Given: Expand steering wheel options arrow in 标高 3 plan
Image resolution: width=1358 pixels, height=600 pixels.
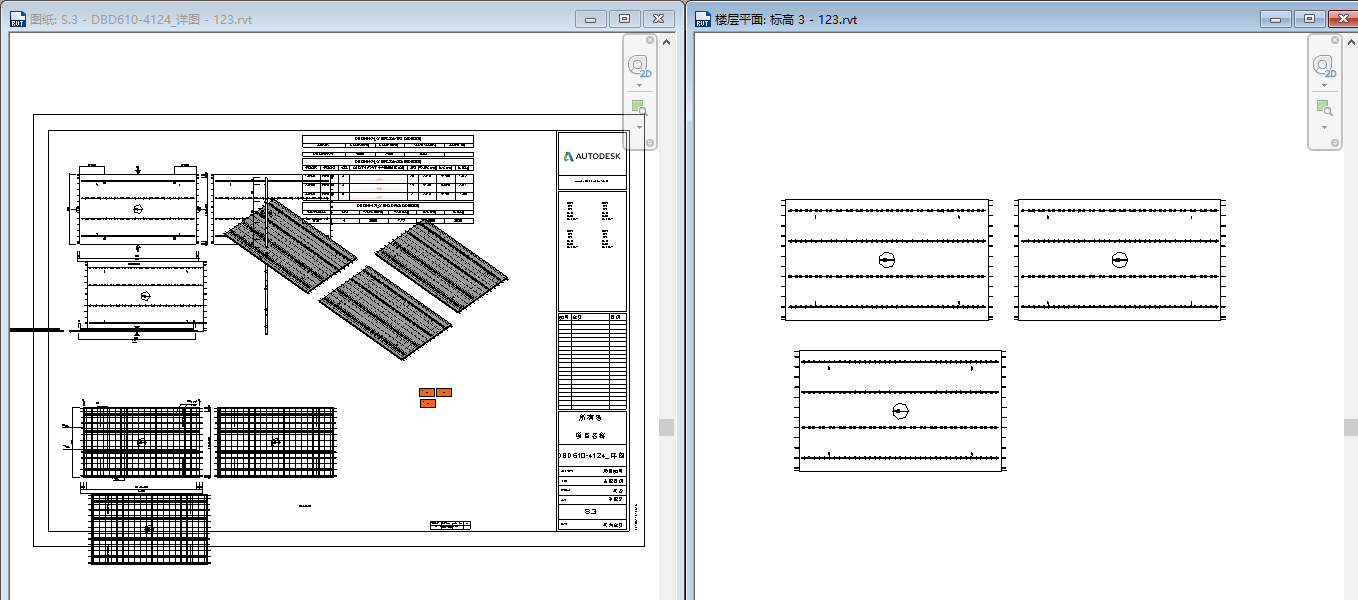Looking at the screenshot, I should click(1324, 85).
